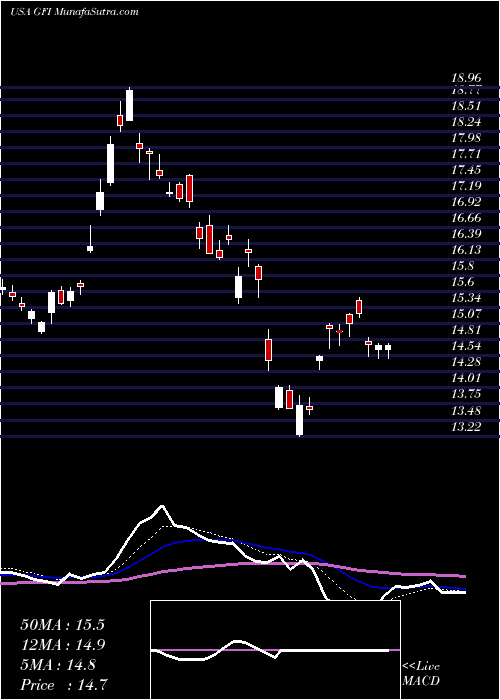Click the 18.51 price axis label

pyautogui.click(x=466, y=106)
